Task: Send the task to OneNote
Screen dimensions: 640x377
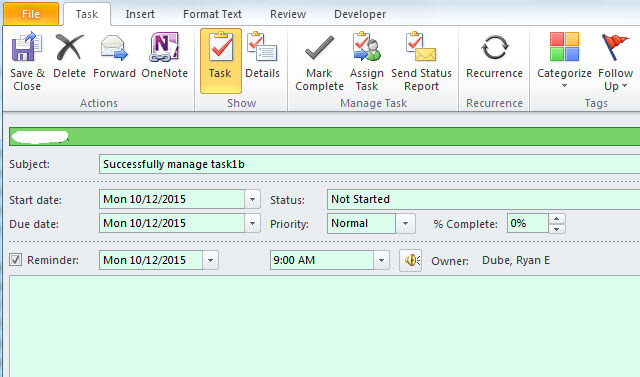Action: click(164, 56)
